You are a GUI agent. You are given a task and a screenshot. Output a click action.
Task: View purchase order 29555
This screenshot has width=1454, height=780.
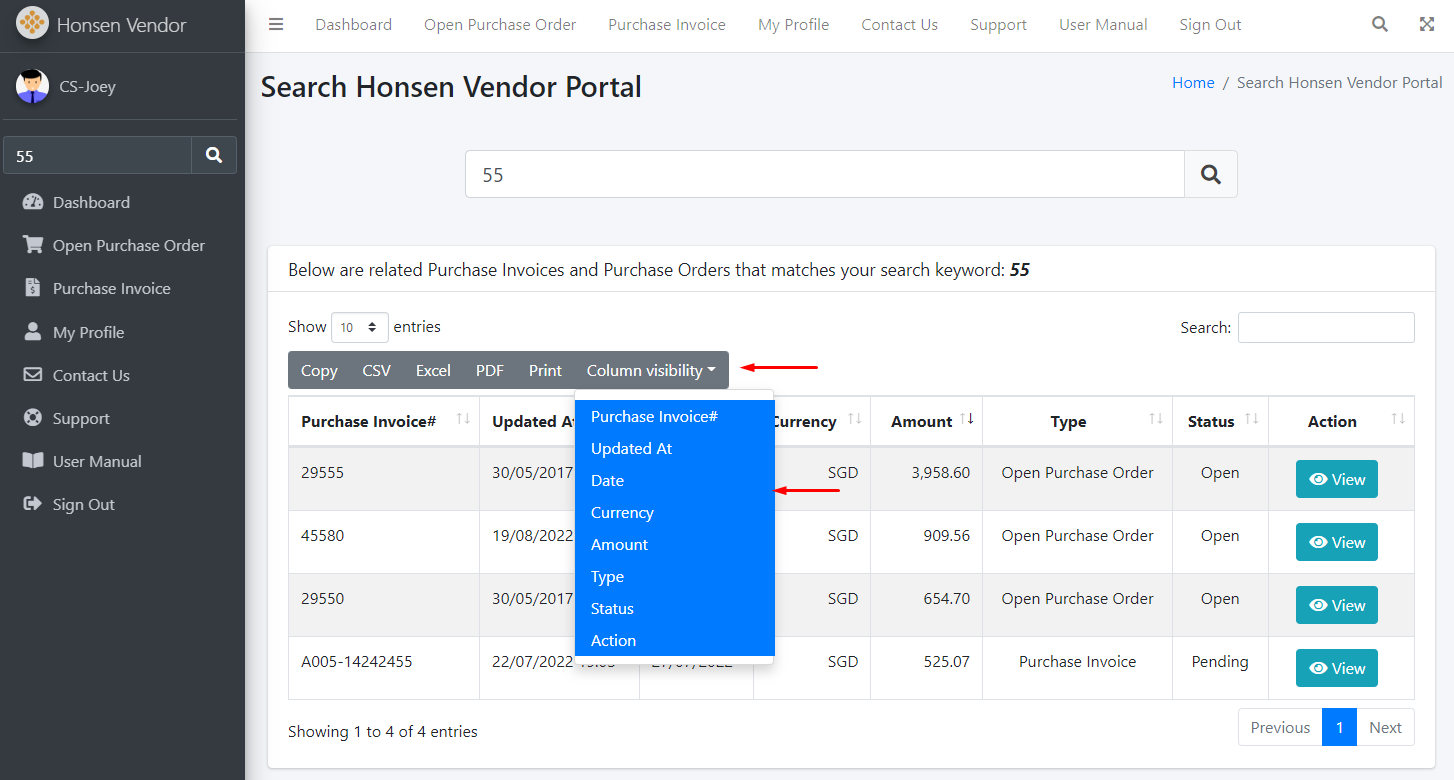coord(1336,479)
